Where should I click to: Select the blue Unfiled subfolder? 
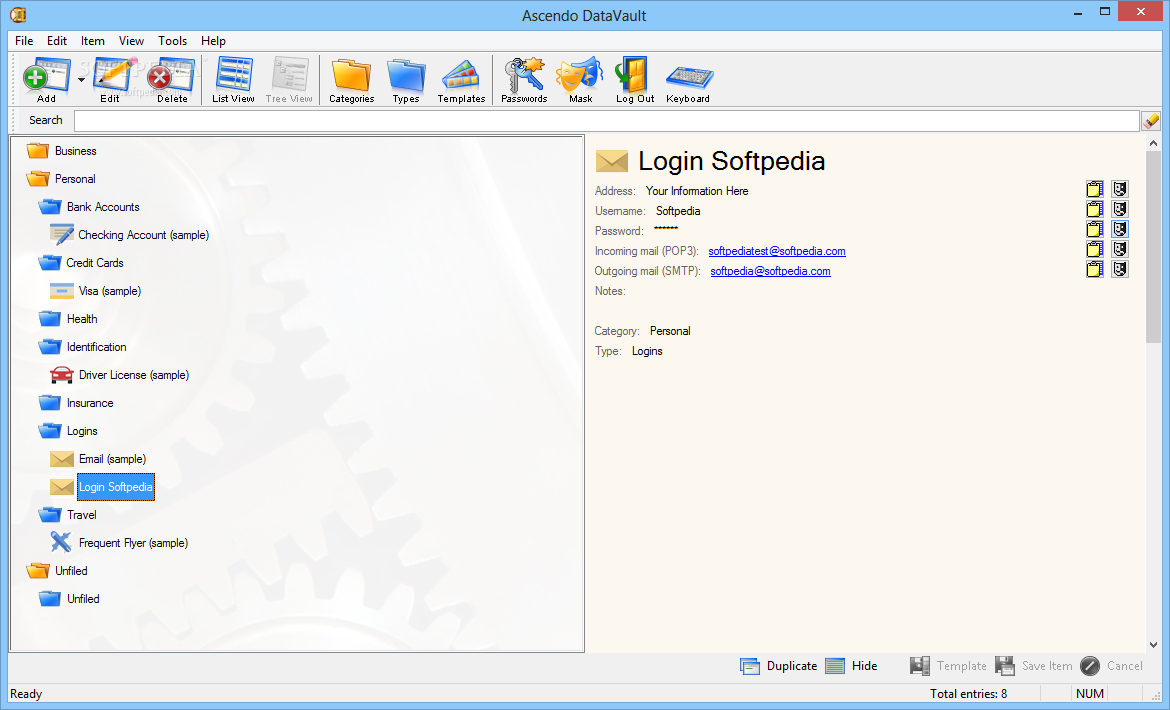click(x=69, y=599)
